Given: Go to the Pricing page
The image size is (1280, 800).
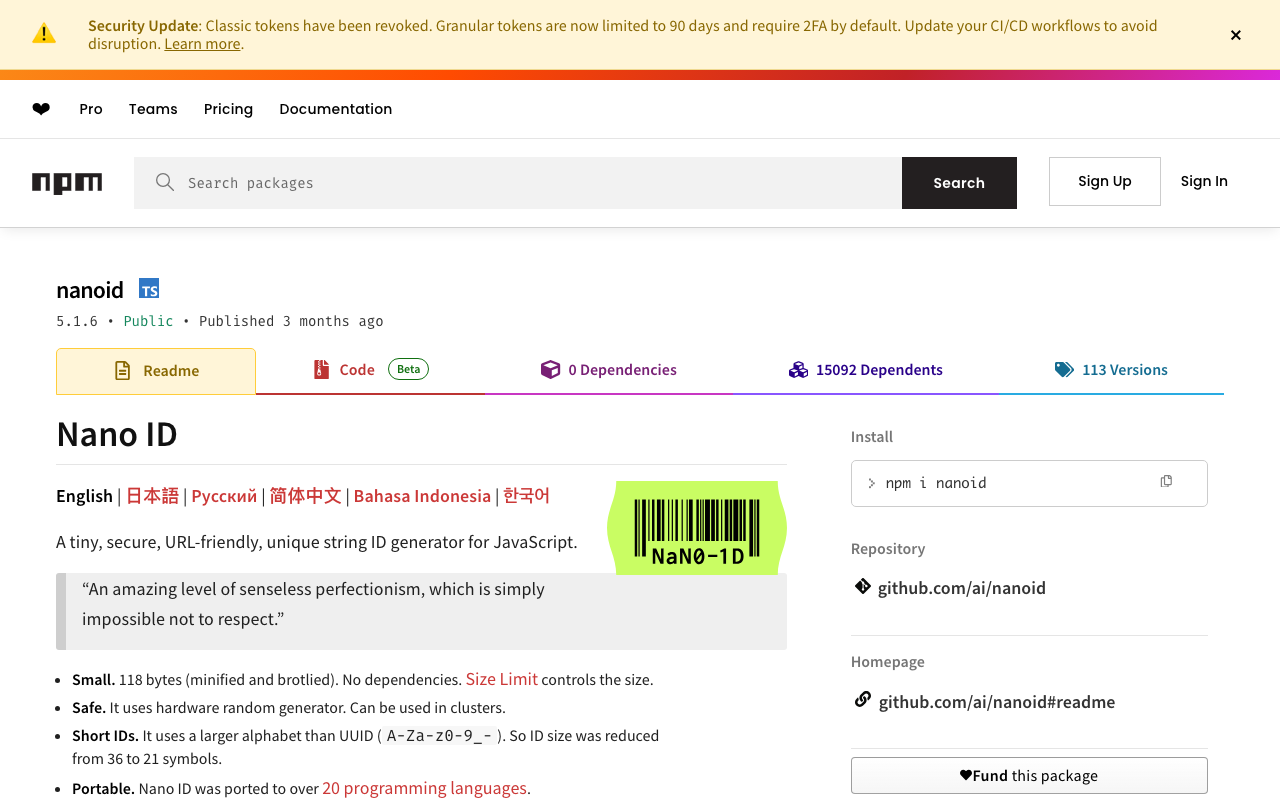Looking at the screenshot, I should pos(228,109).
